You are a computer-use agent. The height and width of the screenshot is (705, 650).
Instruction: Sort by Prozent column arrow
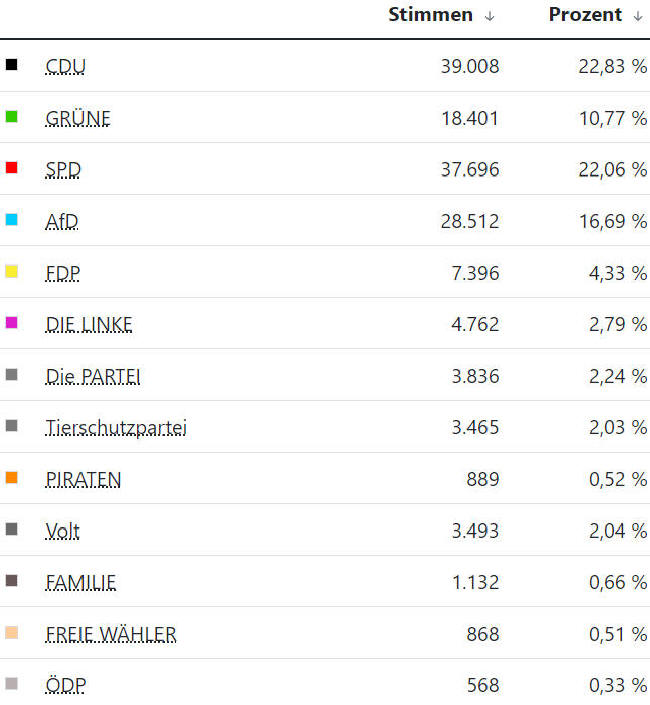(638, 16)
